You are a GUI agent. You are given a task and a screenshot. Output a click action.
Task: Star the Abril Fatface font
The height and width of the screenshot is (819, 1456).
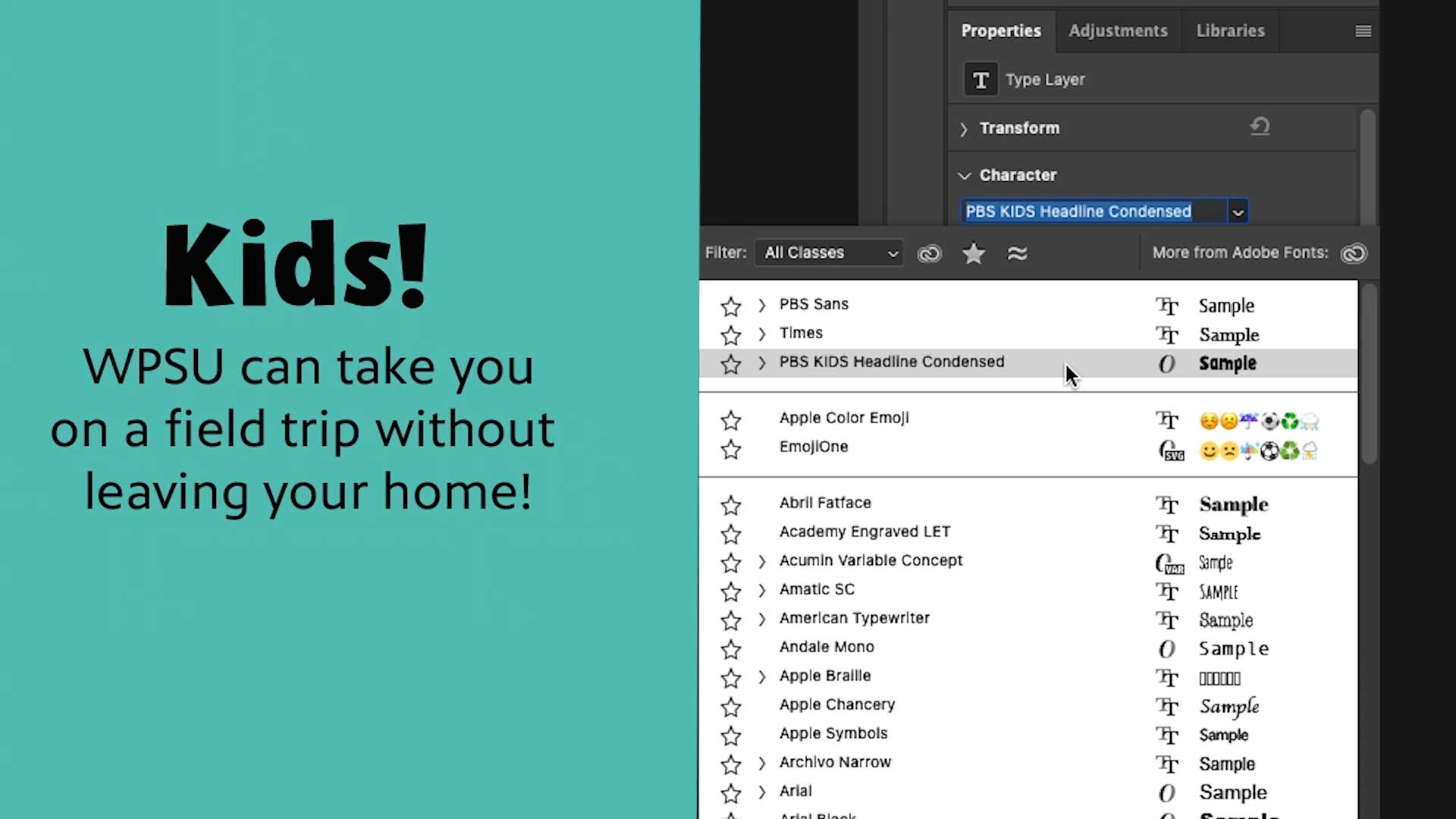731,505
